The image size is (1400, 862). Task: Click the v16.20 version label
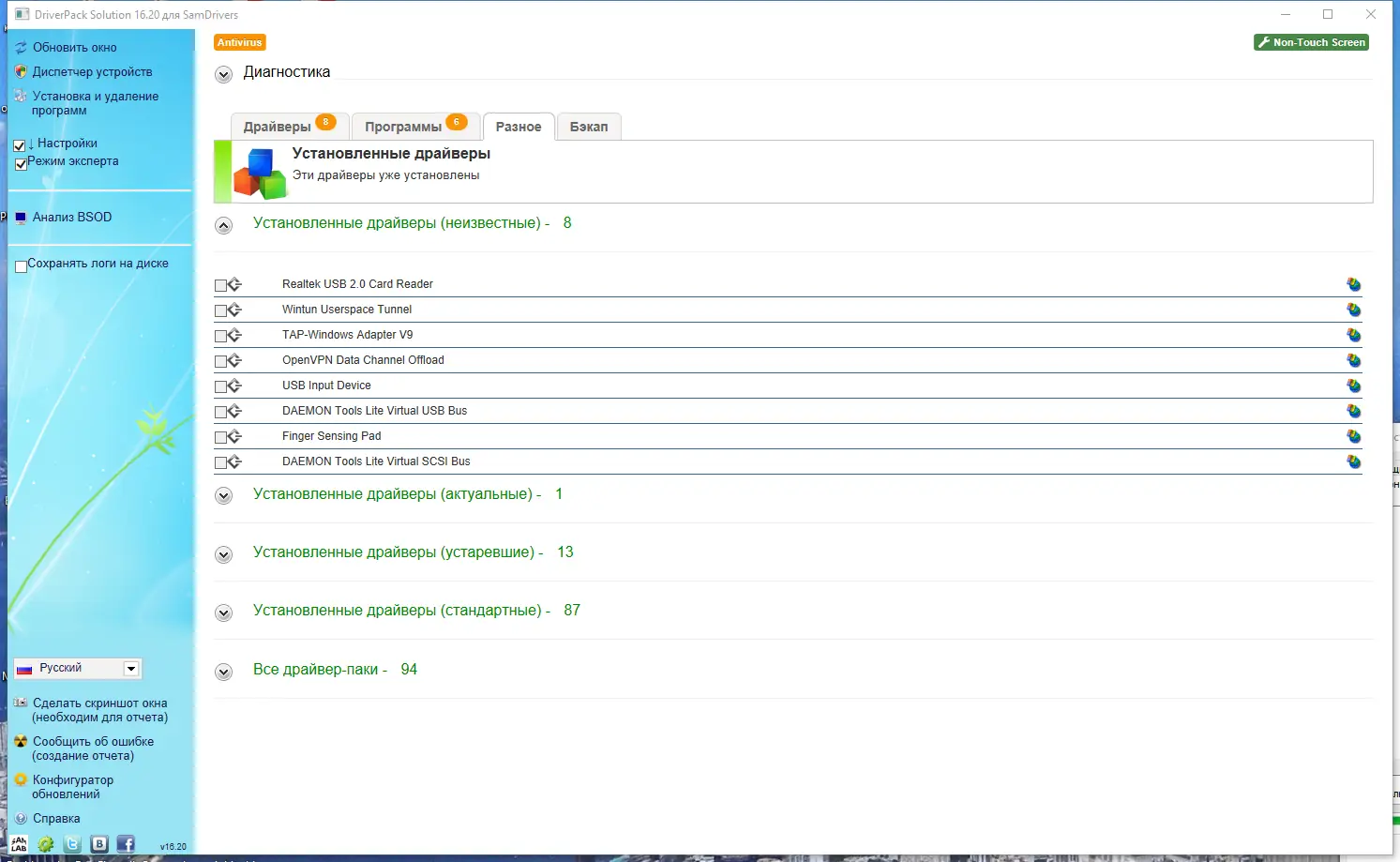(x=173, y=846)
